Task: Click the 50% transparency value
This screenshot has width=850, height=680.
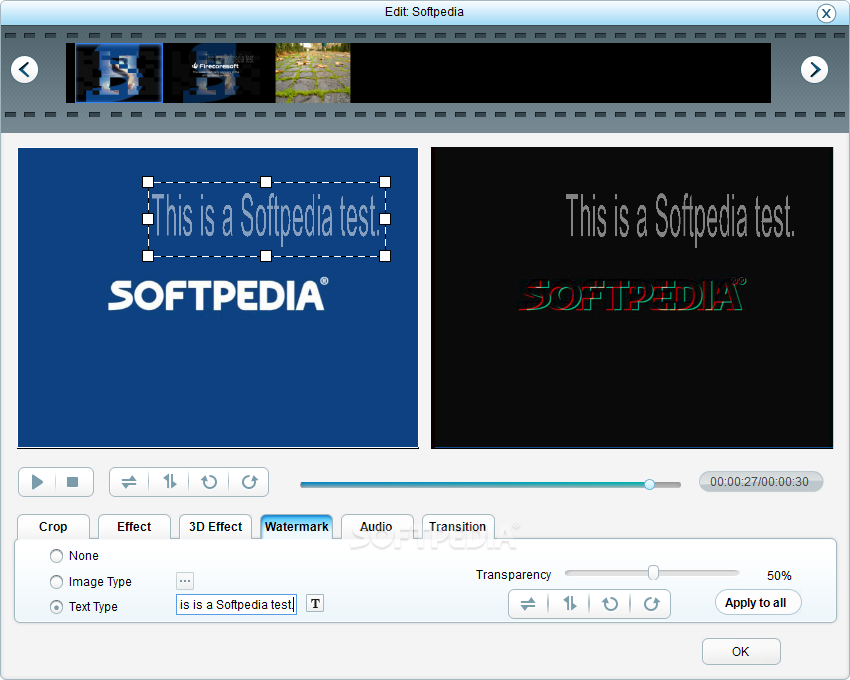Action: pos(779,576)
